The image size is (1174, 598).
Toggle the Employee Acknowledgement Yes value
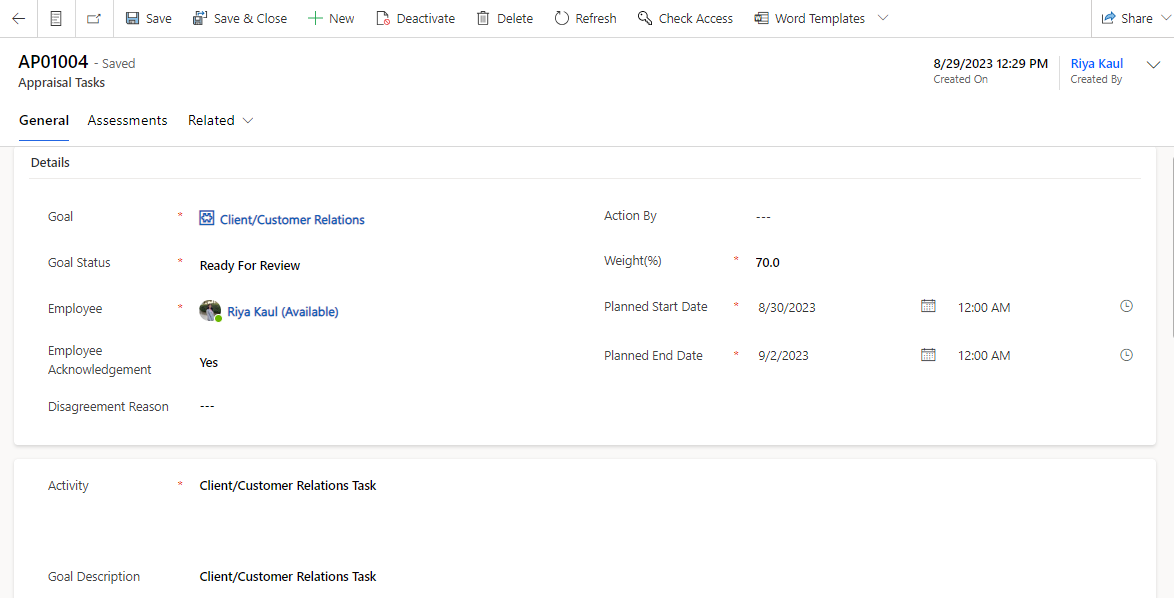tap(209, 362)
